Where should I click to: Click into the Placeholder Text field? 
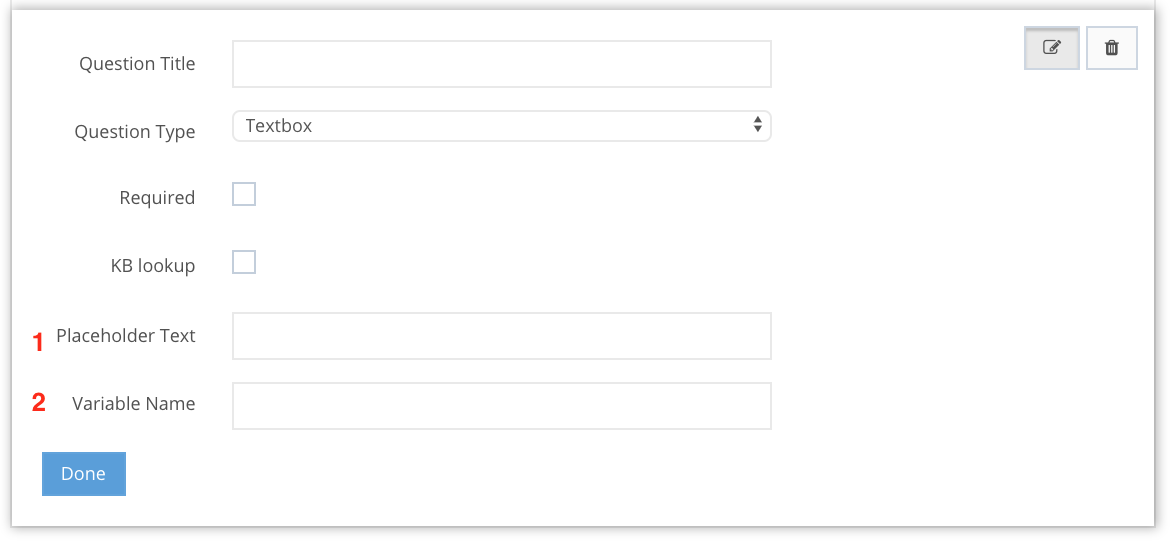point(501,336)
